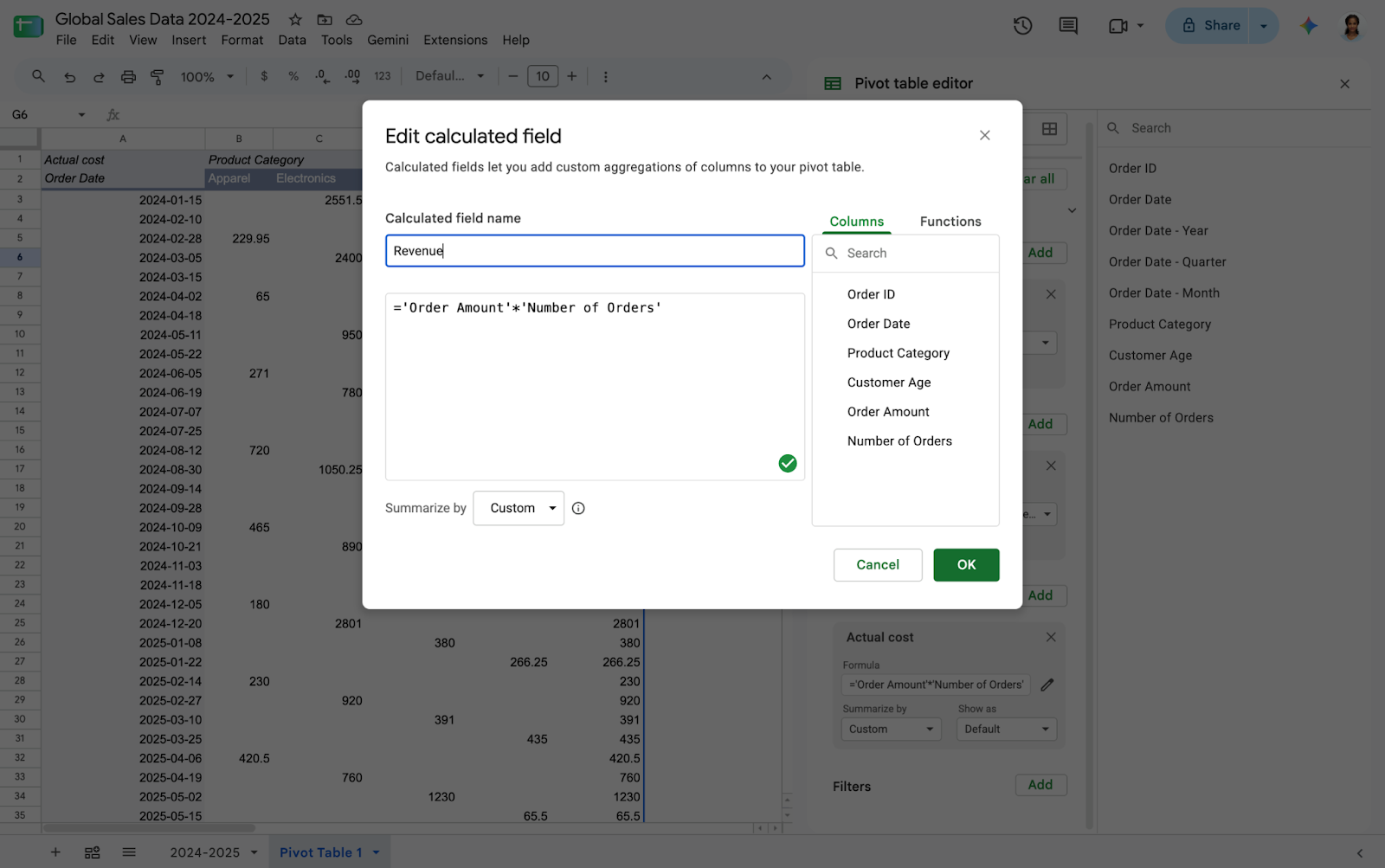
Task: Click the redo icon in toolbar
Action: pyautogui.click(x=99, y=77)
